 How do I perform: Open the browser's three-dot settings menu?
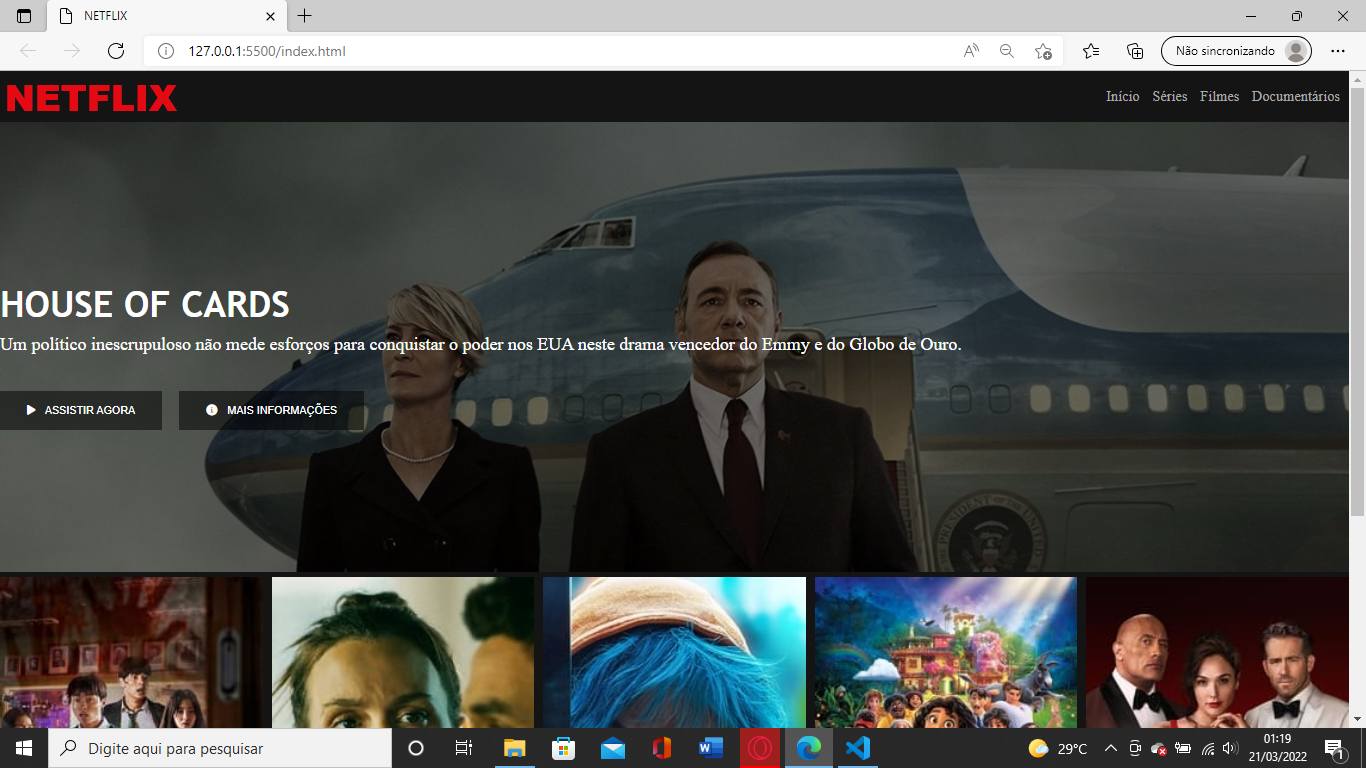point(1336,50)
